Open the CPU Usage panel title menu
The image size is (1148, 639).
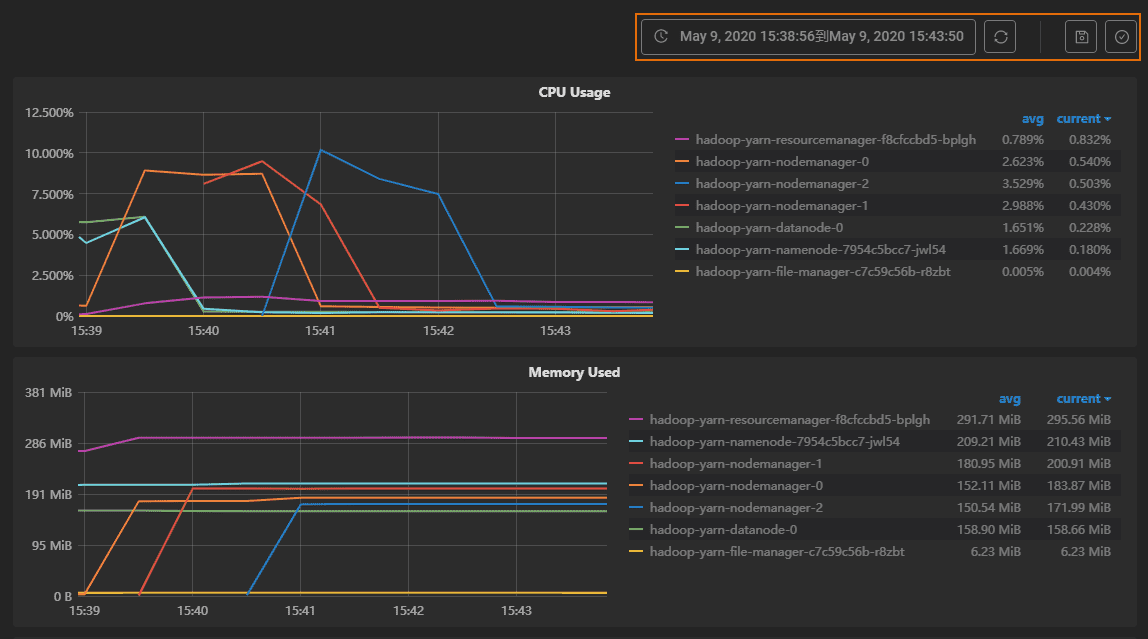pos(574,92)
